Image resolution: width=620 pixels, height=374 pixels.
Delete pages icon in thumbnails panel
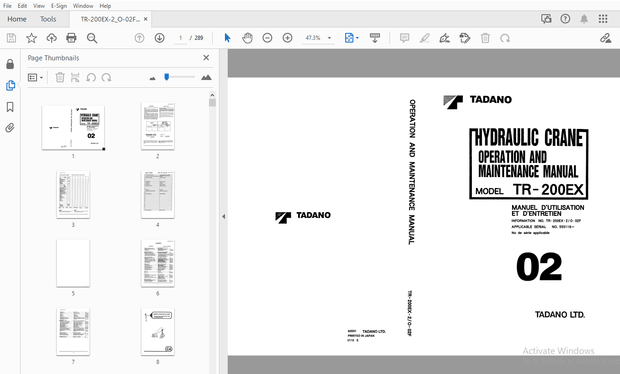[60, 77]
